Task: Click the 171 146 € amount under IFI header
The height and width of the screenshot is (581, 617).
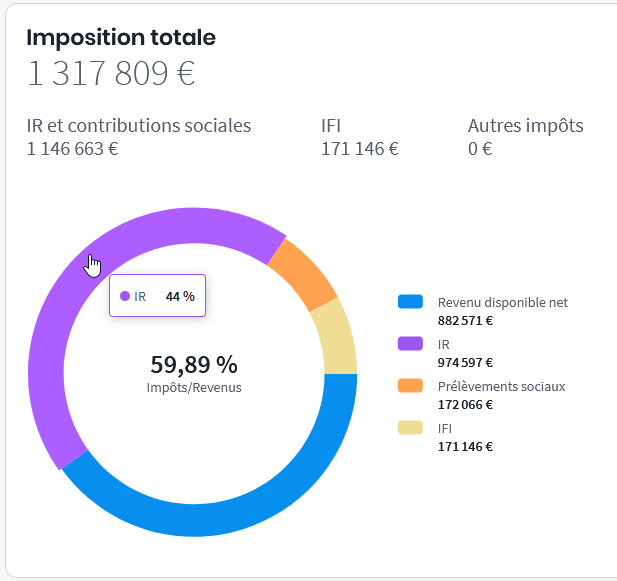Action: point(360,149)
